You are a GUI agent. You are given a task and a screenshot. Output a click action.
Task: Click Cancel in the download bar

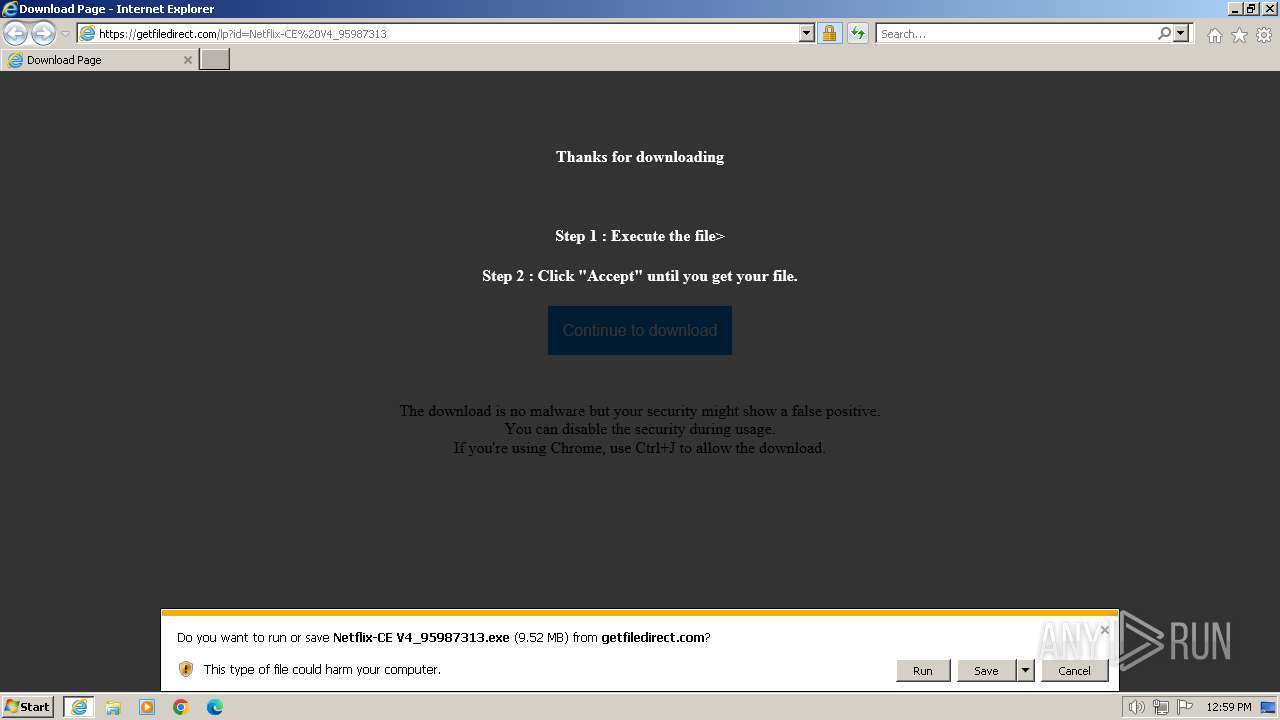click(x=1075, y=671)
